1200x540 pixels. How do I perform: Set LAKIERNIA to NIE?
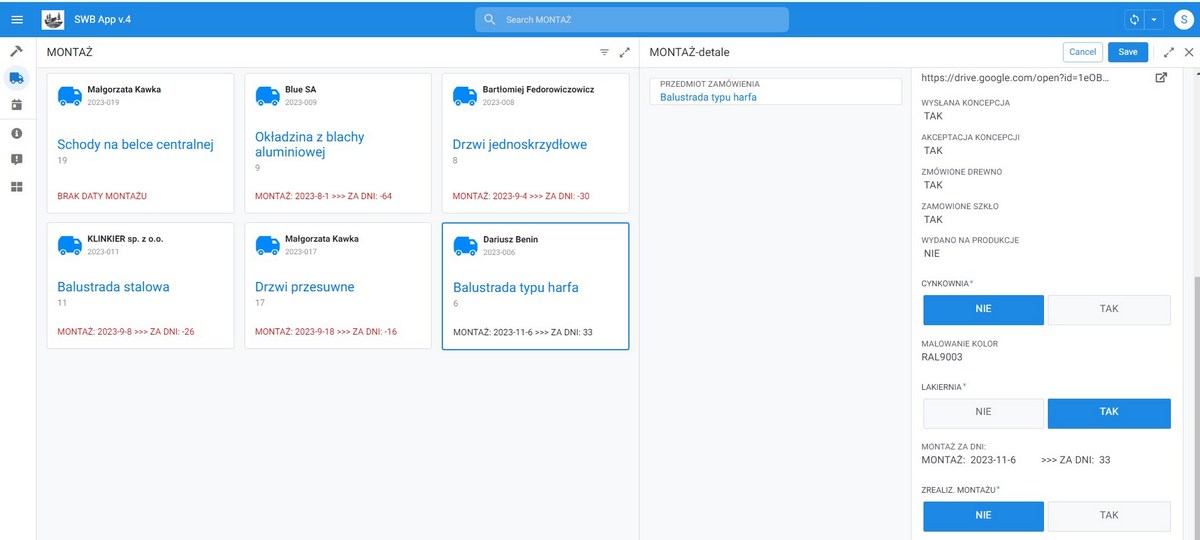[983, 413]
